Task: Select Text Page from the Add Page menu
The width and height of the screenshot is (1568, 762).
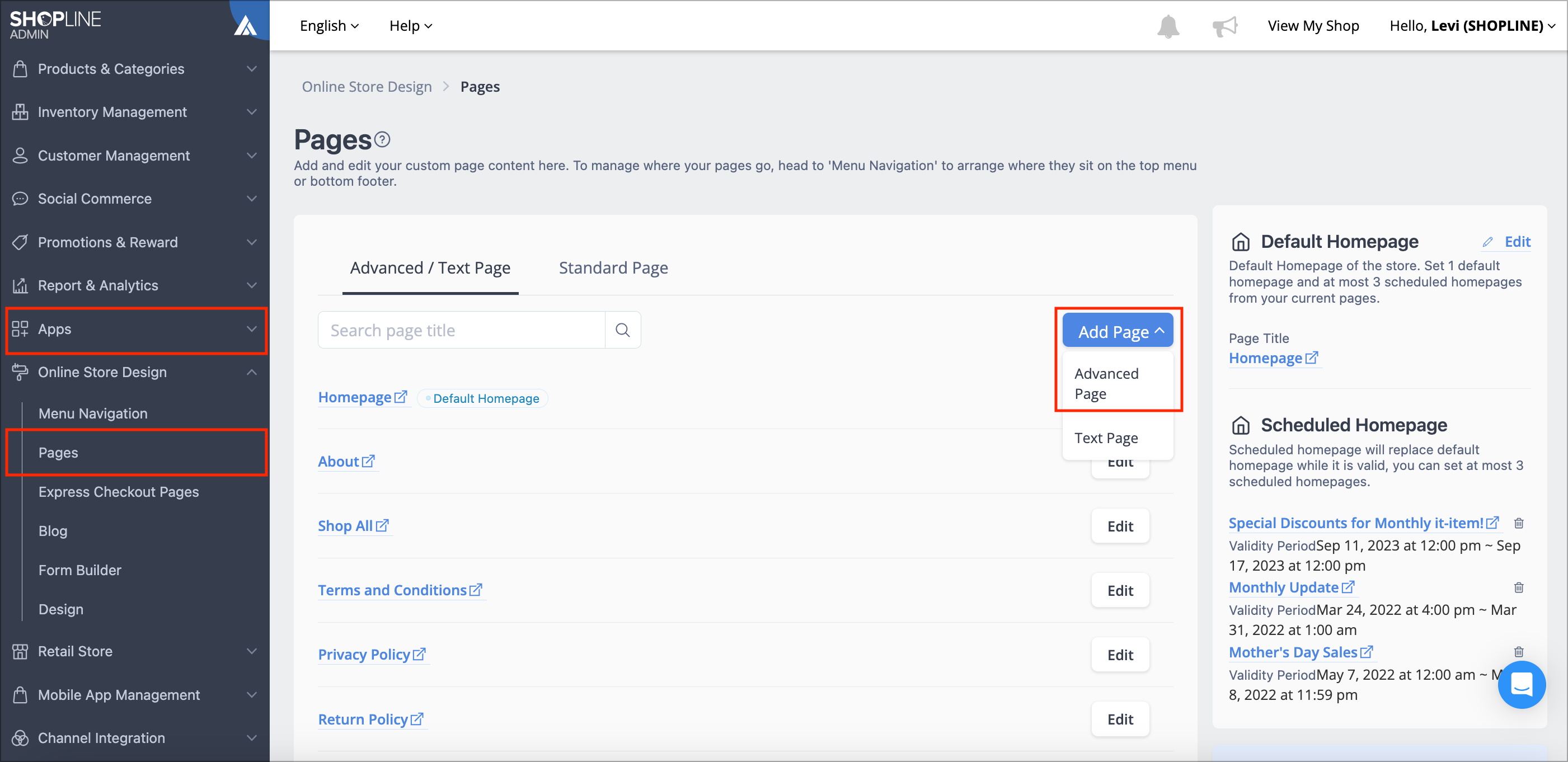Action: (1106, 438)
